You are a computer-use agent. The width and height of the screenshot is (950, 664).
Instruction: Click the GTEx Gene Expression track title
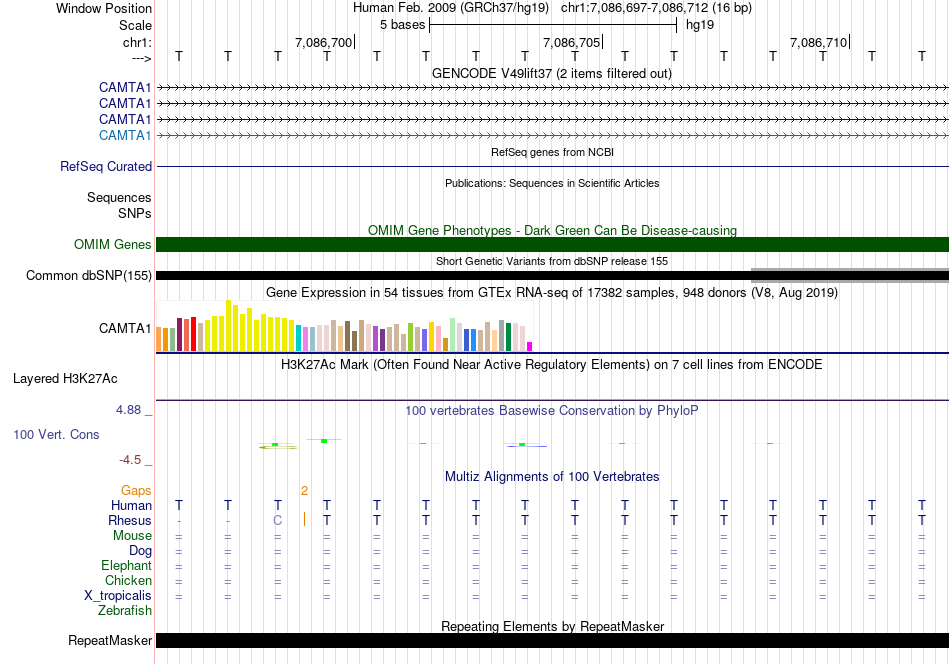[x=552, y=293]
